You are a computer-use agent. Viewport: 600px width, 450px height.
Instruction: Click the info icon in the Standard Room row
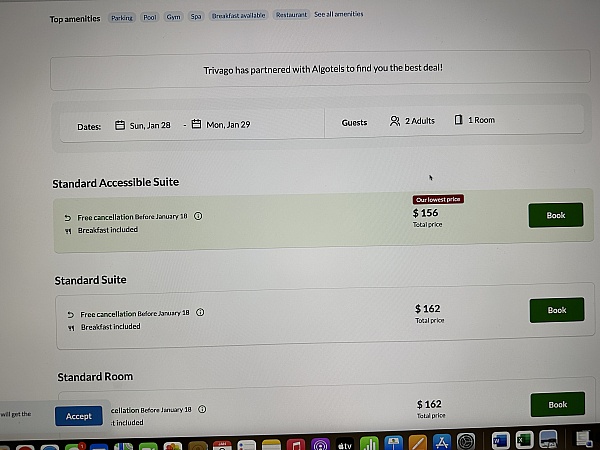point(202,409)
